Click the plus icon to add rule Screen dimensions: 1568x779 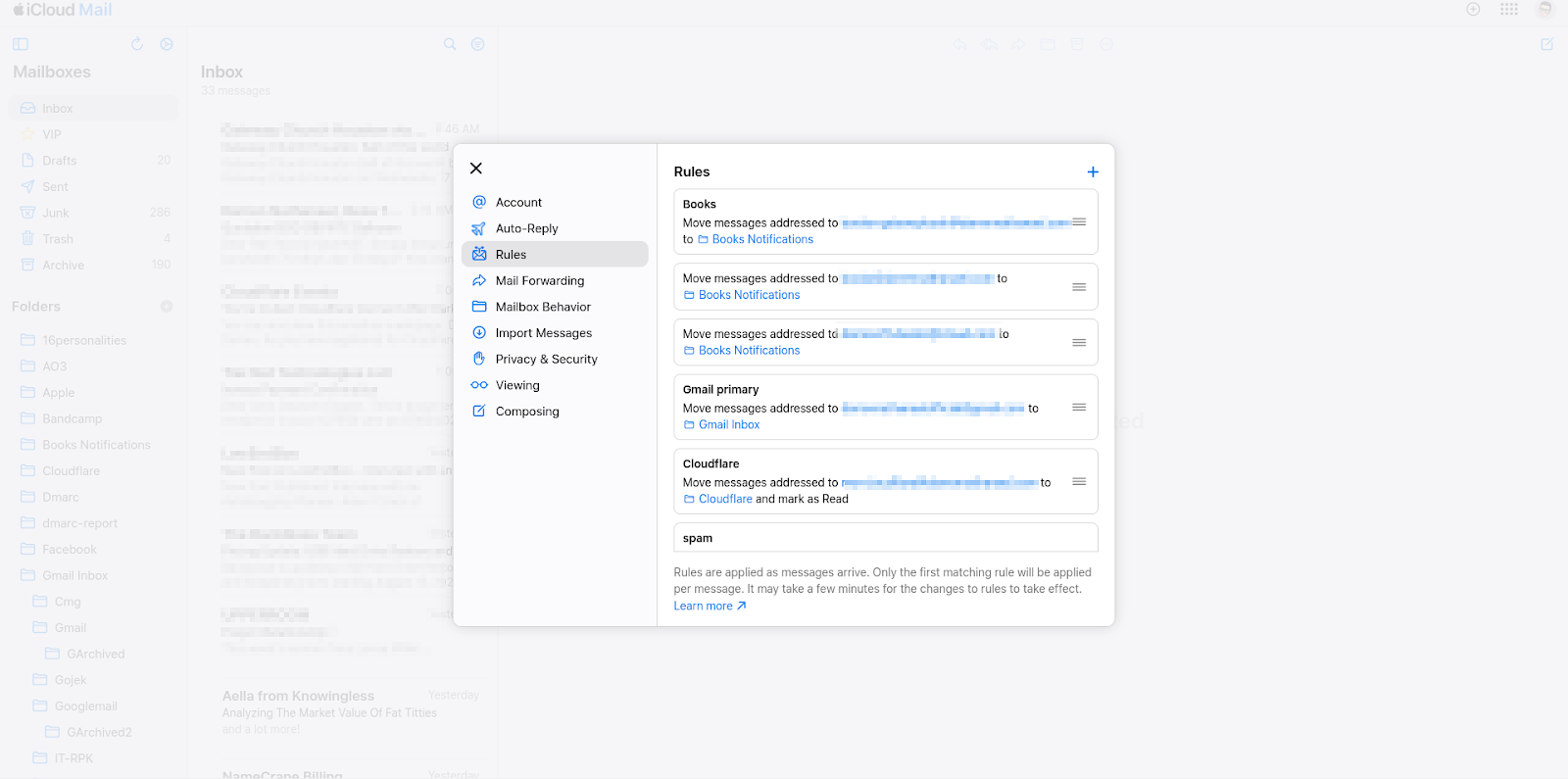click(1093, 172)
